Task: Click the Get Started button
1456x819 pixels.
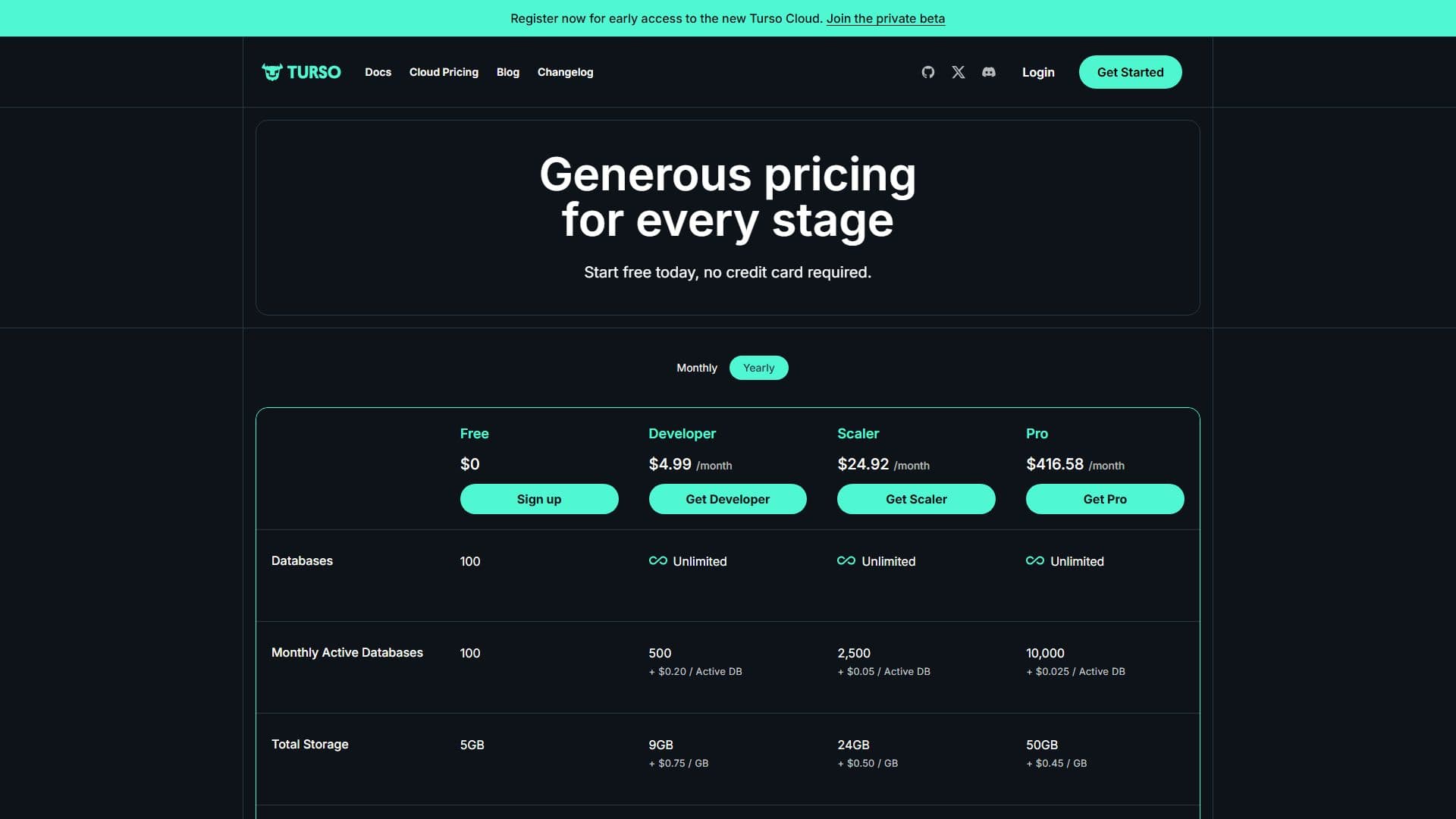Action: coord(1130,72)
